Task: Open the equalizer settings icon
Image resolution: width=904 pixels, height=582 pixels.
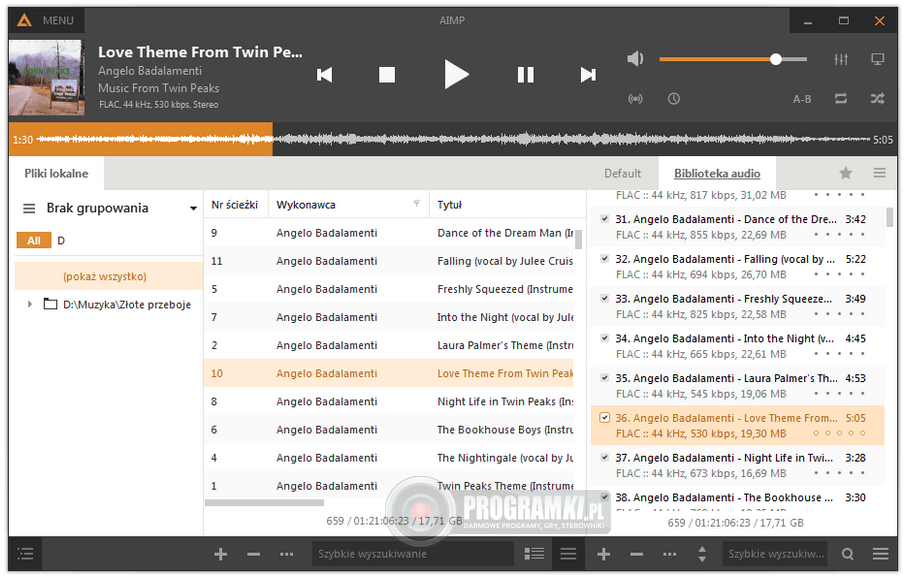Action: 841,59
